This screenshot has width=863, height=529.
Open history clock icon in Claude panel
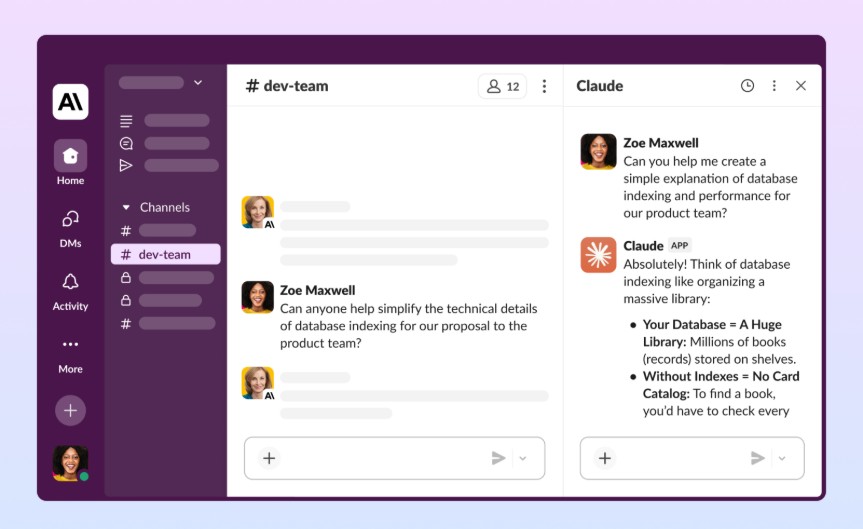click(x=747, y=86)
